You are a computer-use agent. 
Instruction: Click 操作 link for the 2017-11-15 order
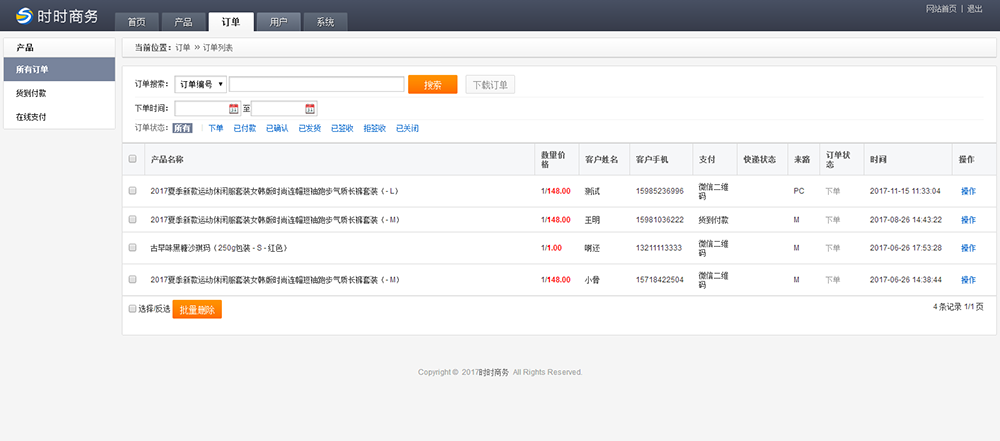coord(967,190)
